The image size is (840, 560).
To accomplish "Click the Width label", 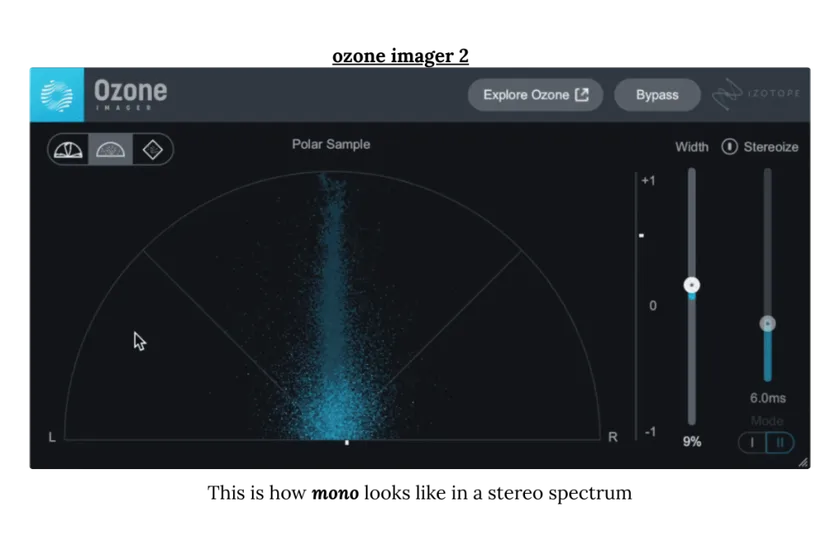I will click(692, 147).
